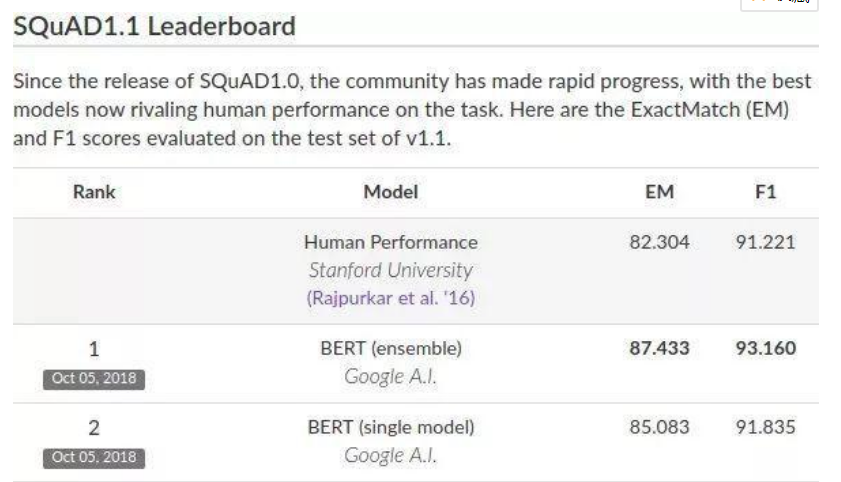Click the rank number 1
Viewport: 841px width, 482px height.
(94, 350)
